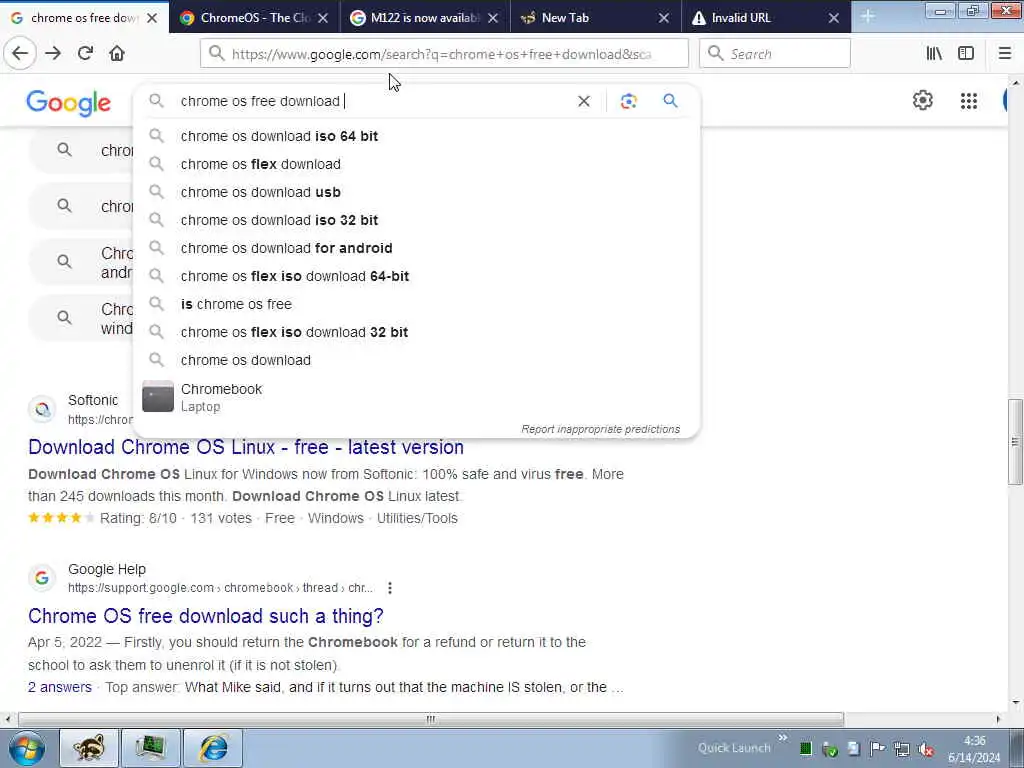Open the hamburger application menu
The image size is (1024, 768).
[x=1005, y=54]
